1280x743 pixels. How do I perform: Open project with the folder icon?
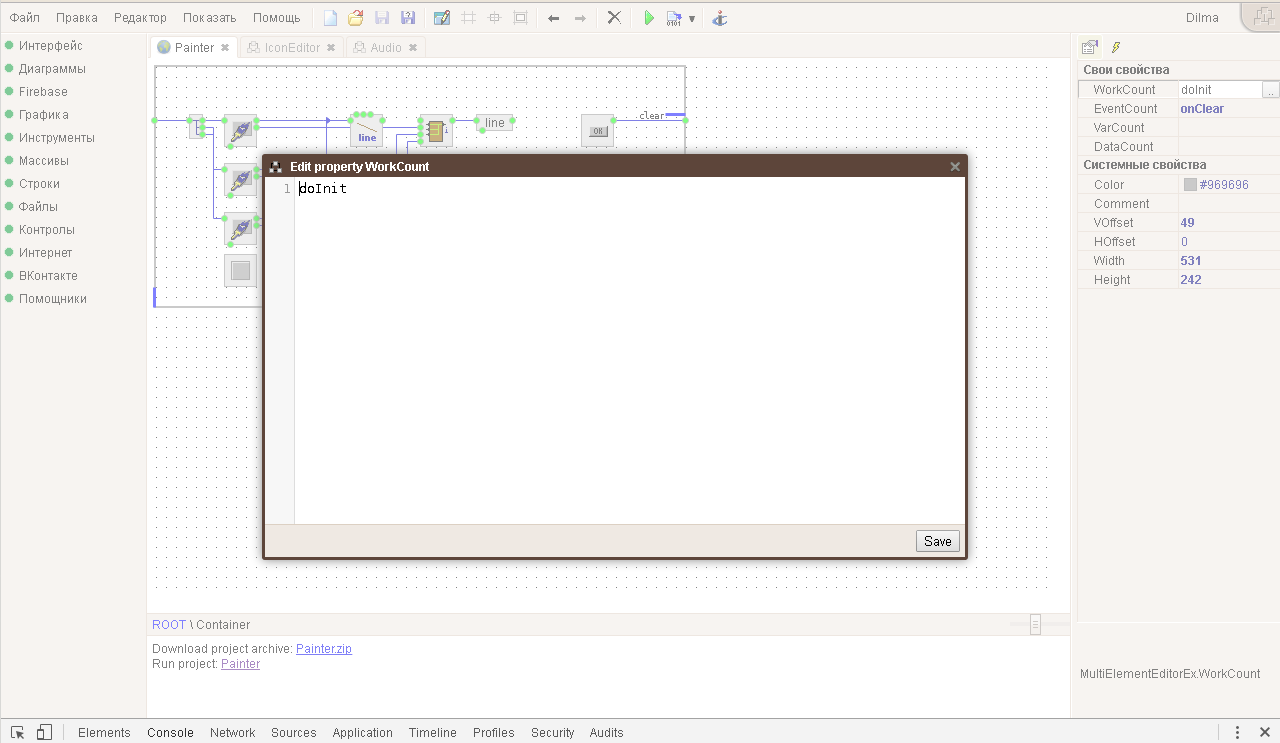[x=356, y=18]
